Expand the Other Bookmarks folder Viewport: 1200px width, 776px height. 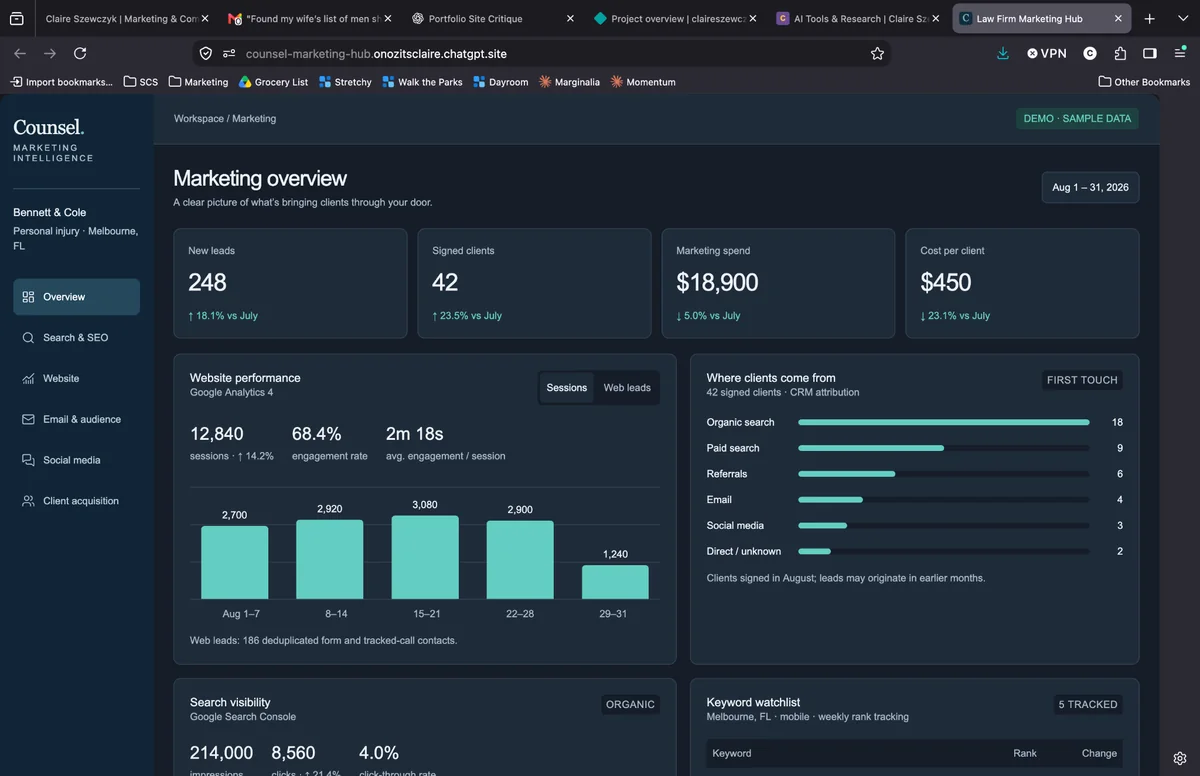pos(1144,82)
